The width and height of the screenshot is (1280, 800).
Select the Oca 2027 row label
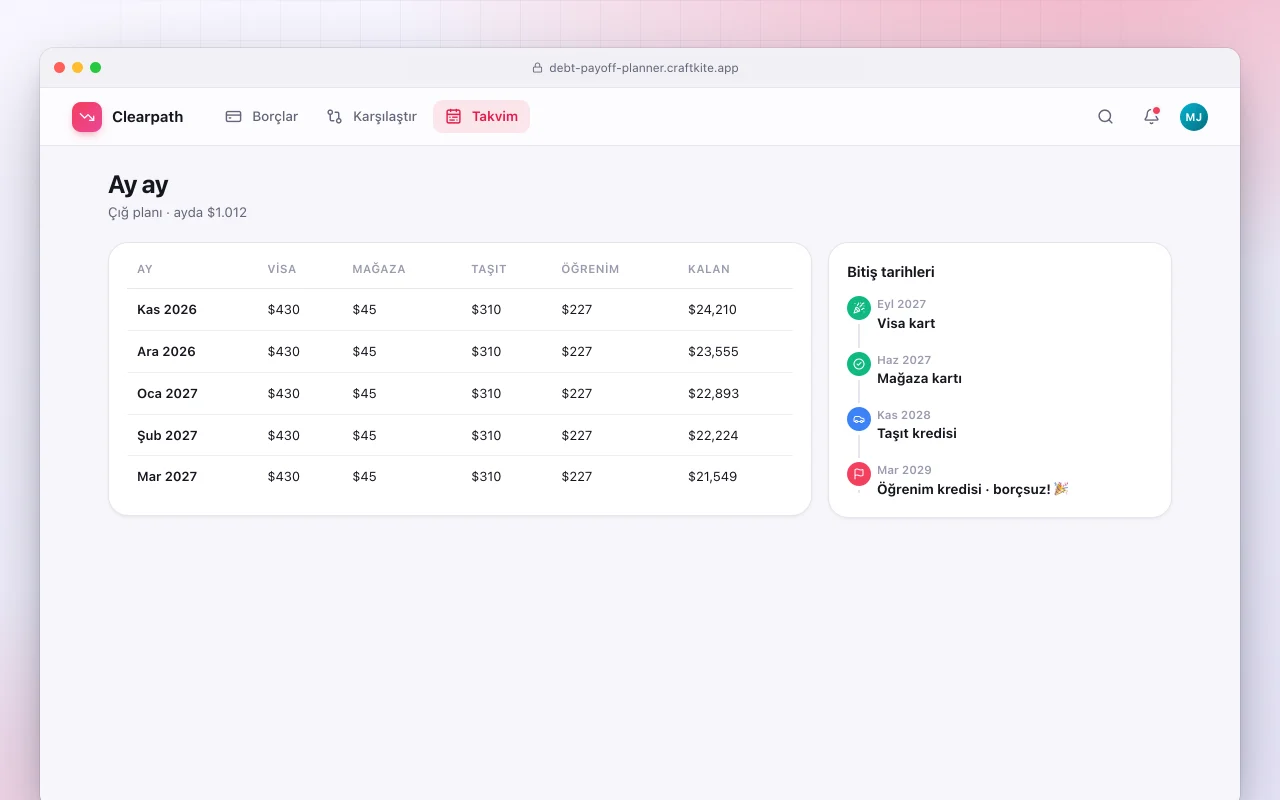tap(167, 394)
